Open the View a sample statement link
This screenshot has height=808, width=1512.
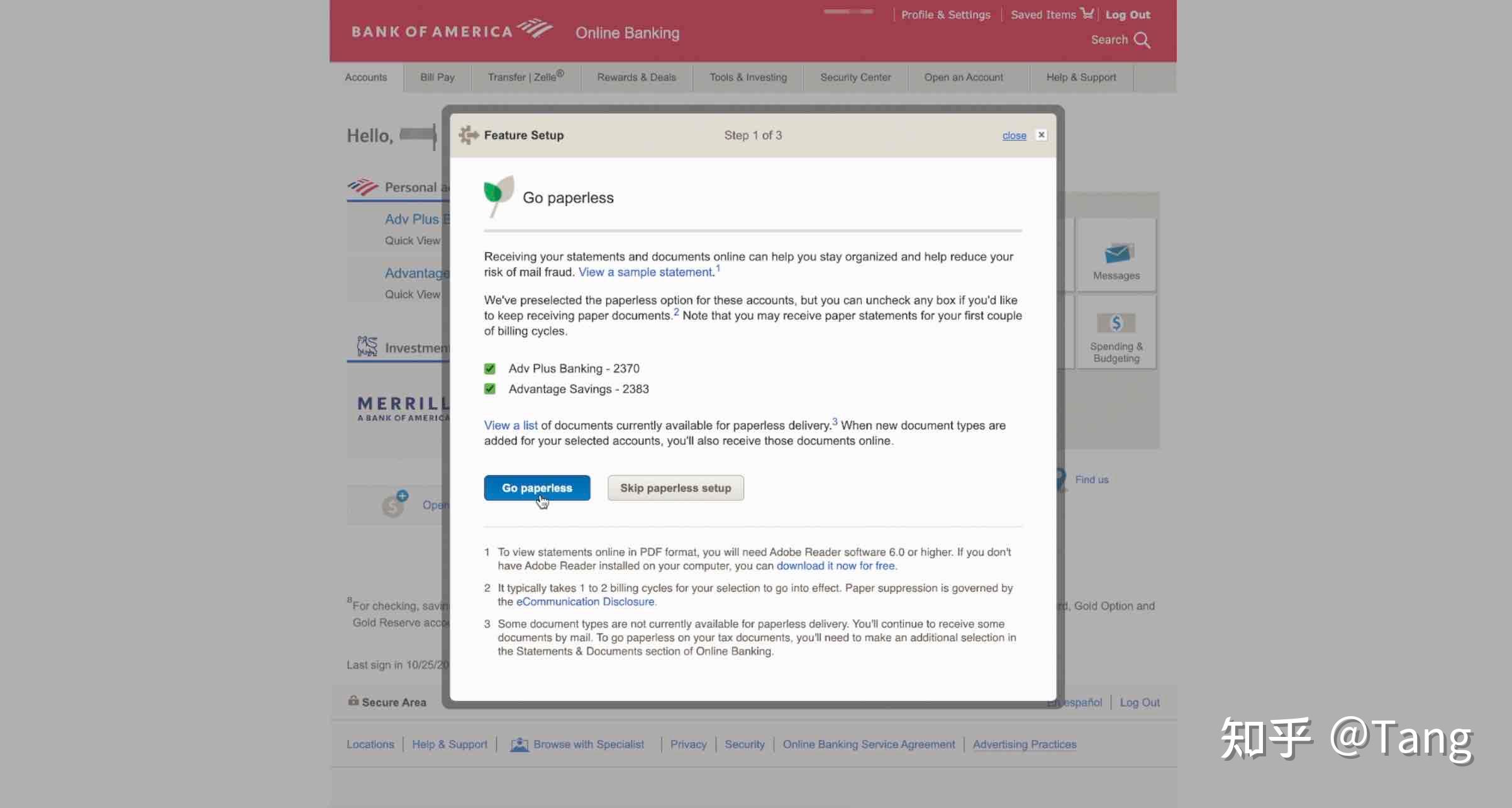coord(646,272)
